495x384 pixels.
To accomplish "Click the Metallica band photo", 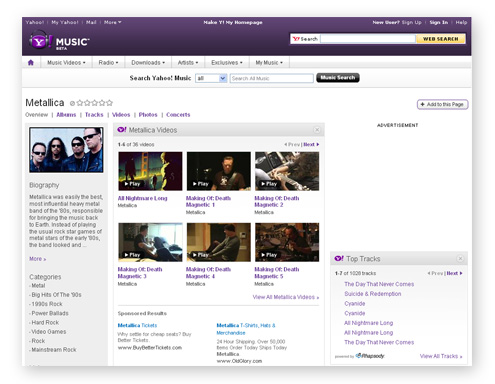I will click(66, 150).
